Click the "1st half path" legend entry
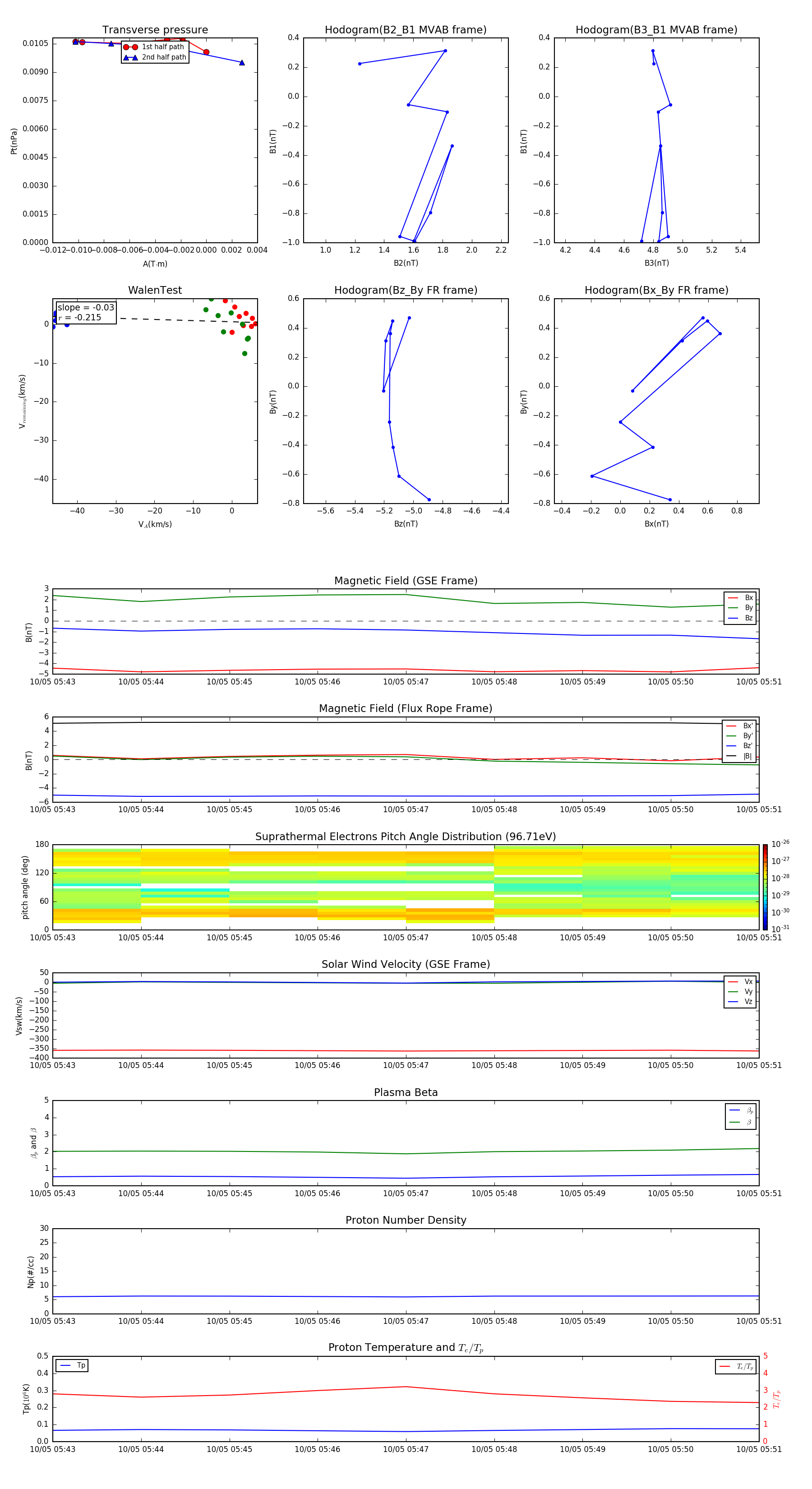The width and height of the screenshot is (812, 1489). pos(154,47)
